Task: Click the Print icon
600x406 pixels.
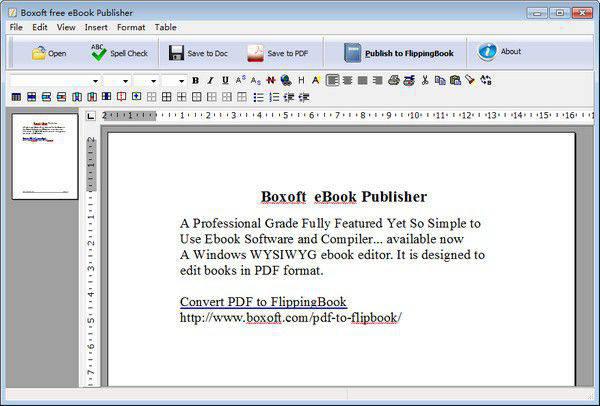Action: point(394,80)
